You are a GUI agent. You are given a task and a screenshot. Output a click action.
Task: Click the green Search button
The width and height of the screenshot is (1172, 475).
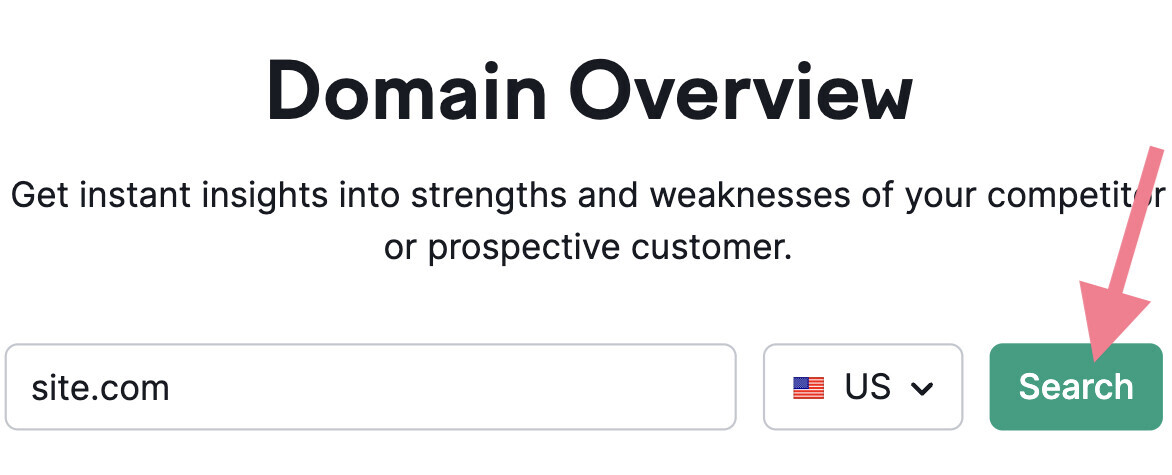pos(1075,387)
